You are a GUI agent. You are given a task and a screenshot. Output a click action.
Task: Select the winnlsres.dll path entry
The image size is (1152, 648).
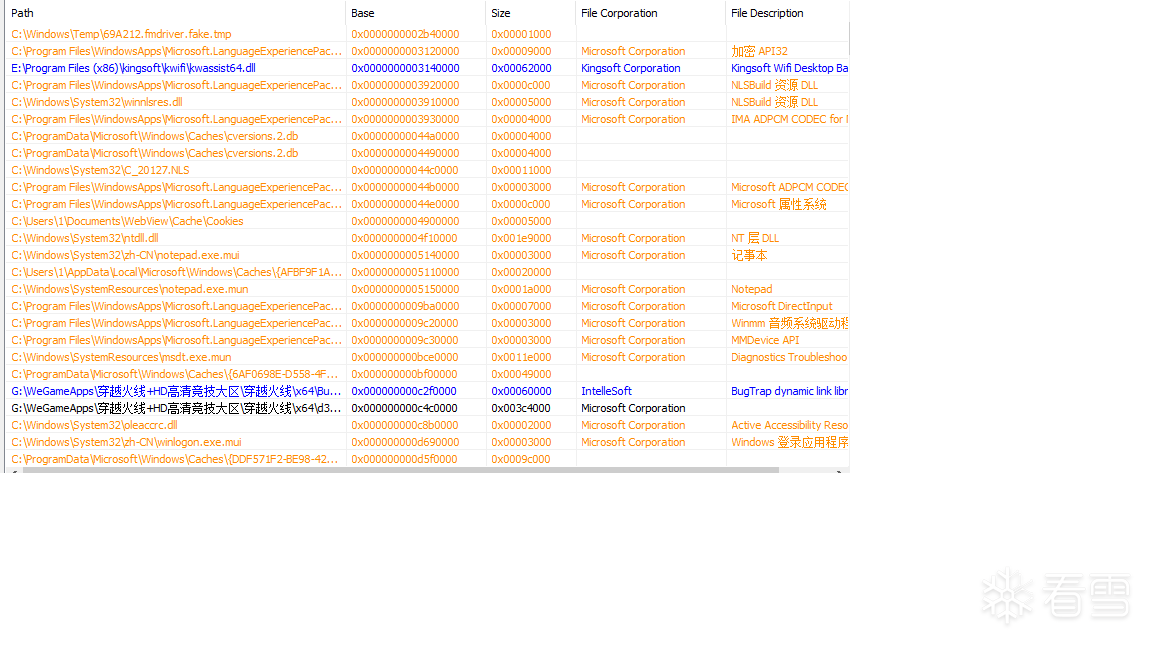click(x=97, y=102)
